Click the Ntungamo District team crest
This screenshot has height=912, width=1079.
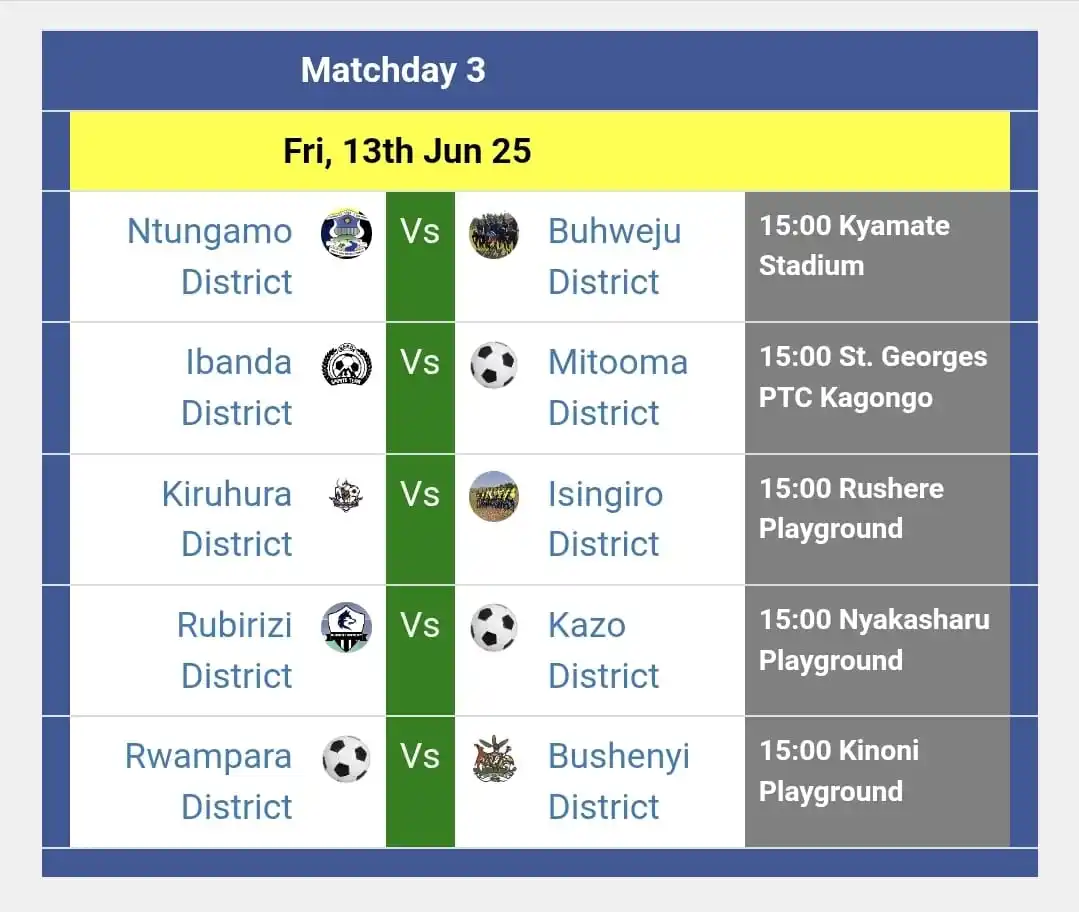click(347, 233)
